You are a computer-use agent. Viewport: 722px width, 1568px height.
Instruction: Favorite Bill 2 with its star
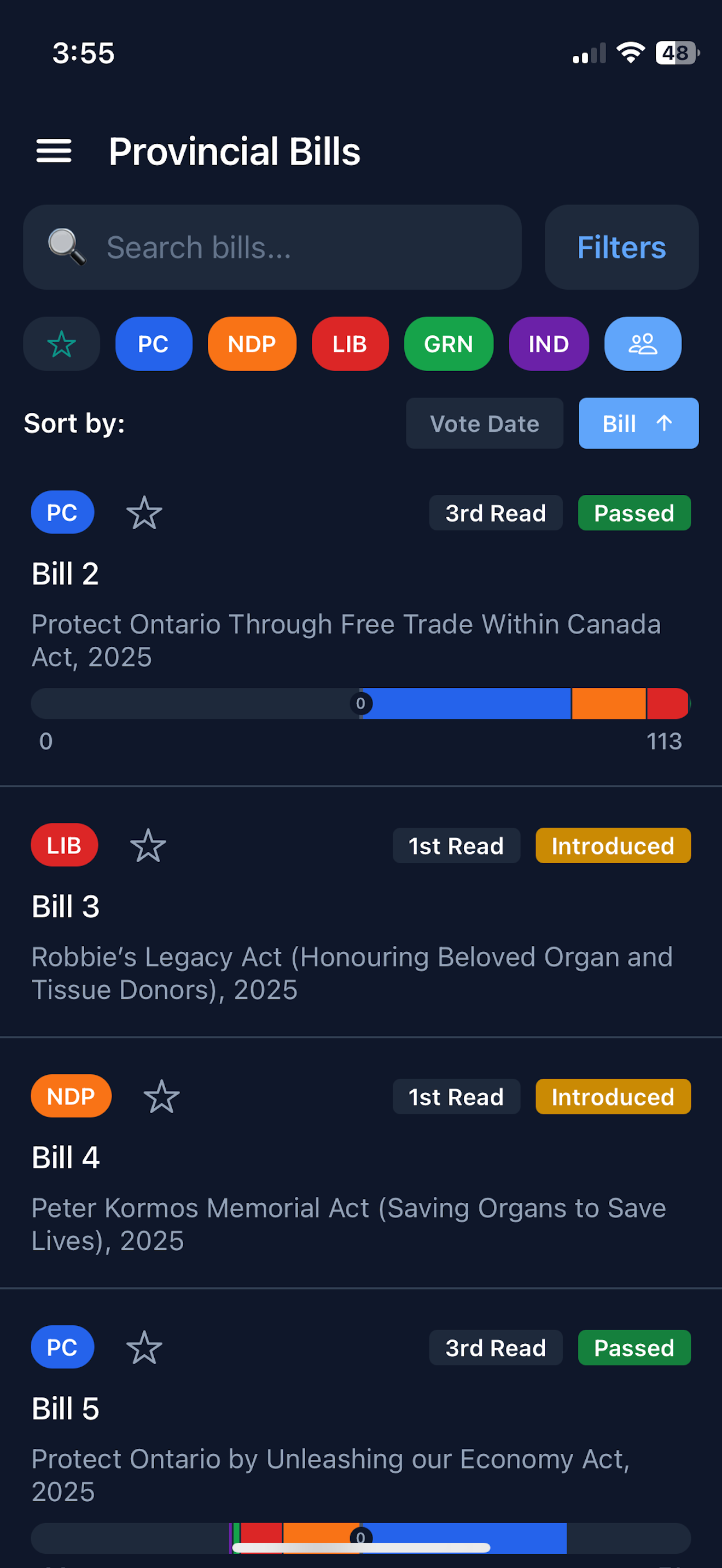(144, 513)
